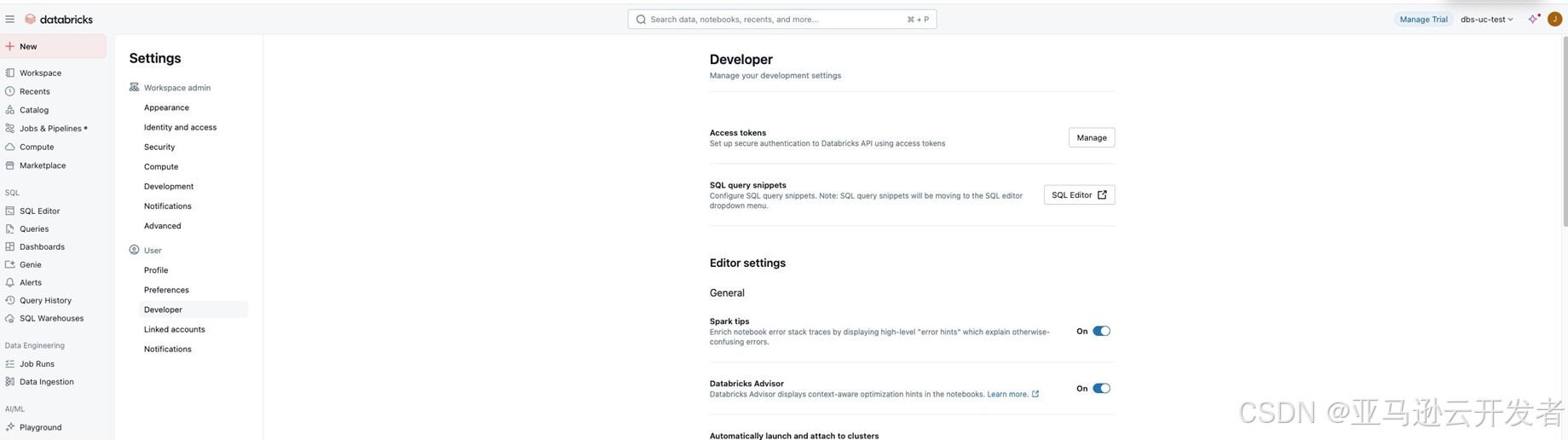Click the Jobs & Pipelines icon
The image size is (1568, 440).
point(10,129)
